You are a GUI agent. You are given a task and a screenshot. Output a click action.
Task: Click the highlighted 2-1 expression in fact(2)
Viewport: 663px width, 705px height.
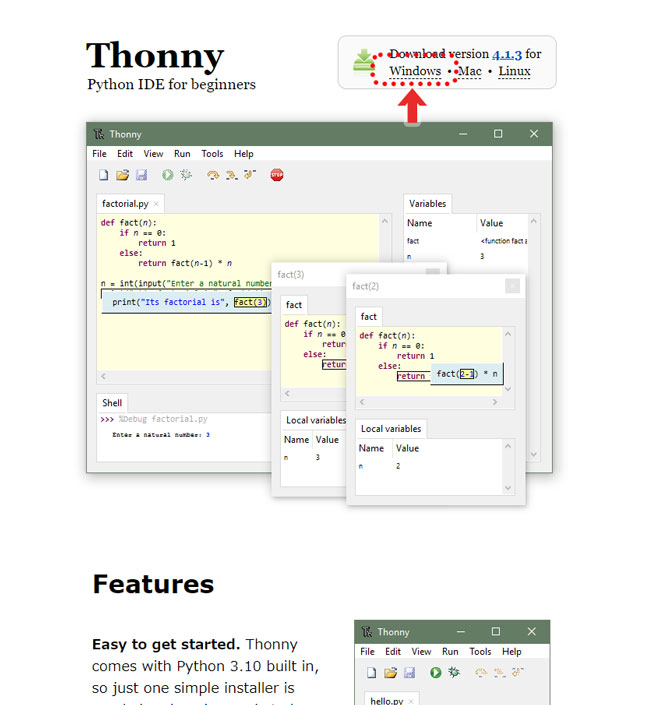click(467, 374)
